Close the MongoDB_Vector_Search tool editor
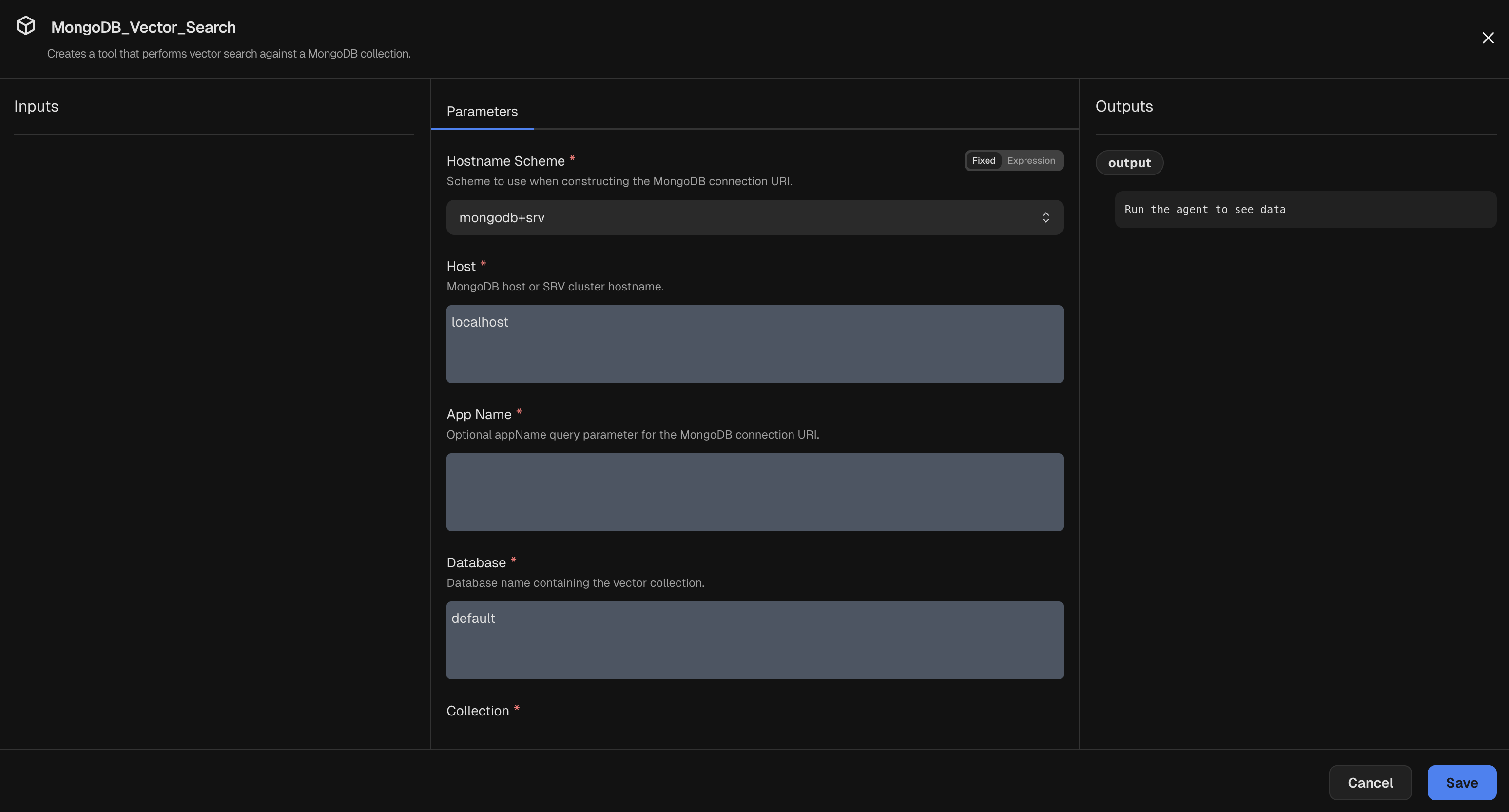The image size is (1509, 812). coord(1489,38)
